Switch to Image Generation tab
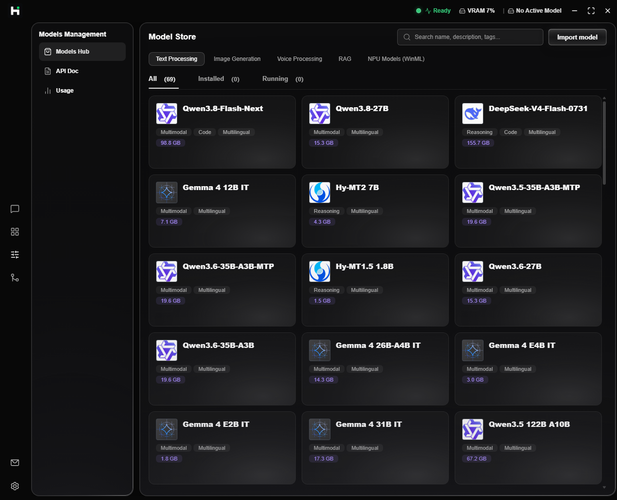The image size is (617, 500). pos(237,59)
